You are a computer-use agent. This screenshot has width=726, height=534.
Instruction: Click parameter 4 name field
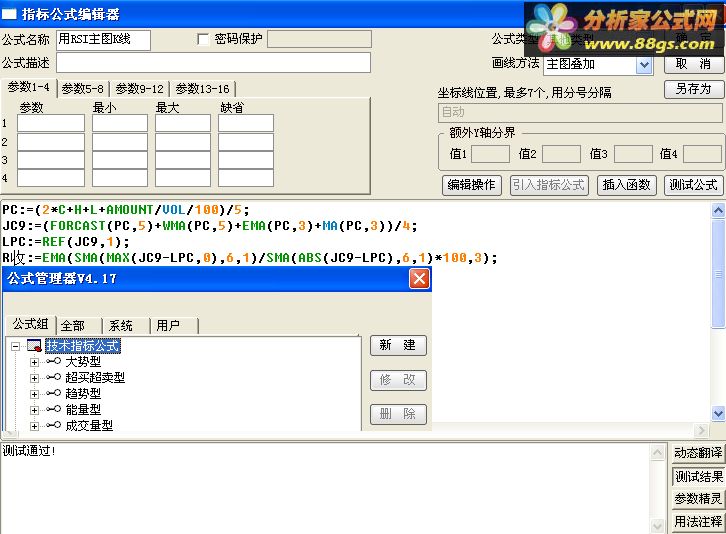pos(51,178)
